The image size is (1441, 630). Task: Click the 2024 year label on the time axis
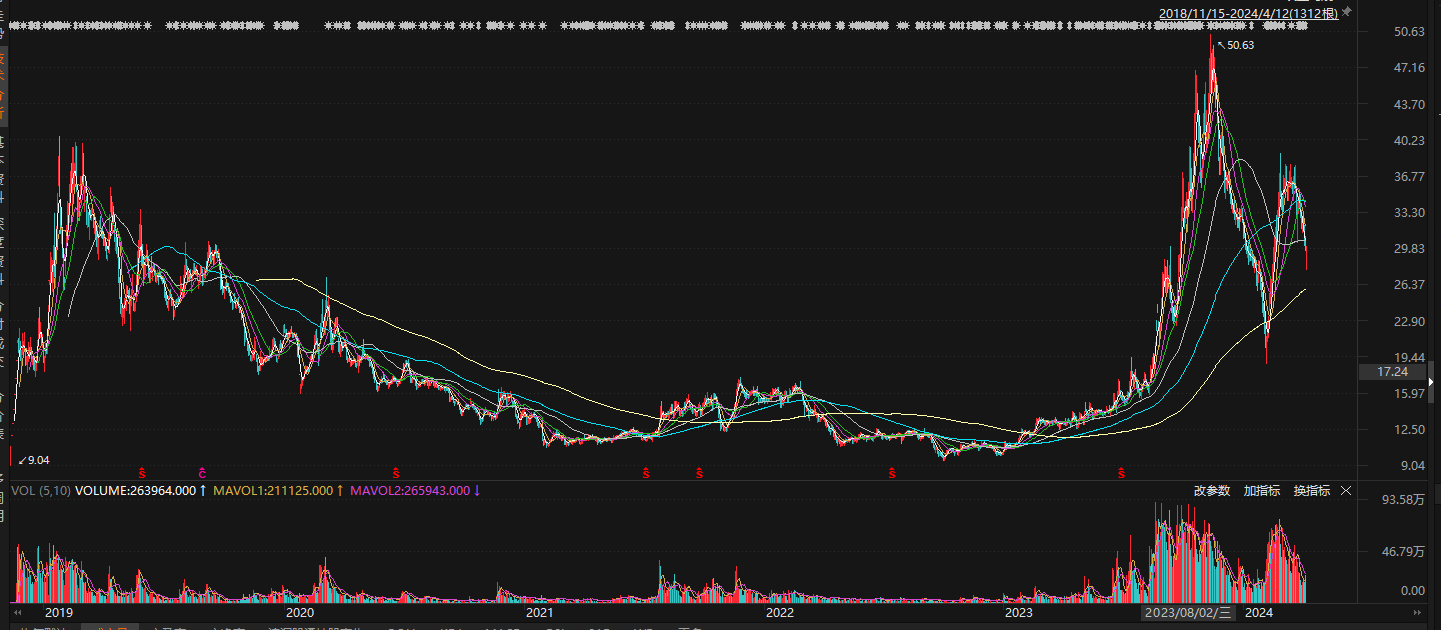coord(1259,612)
